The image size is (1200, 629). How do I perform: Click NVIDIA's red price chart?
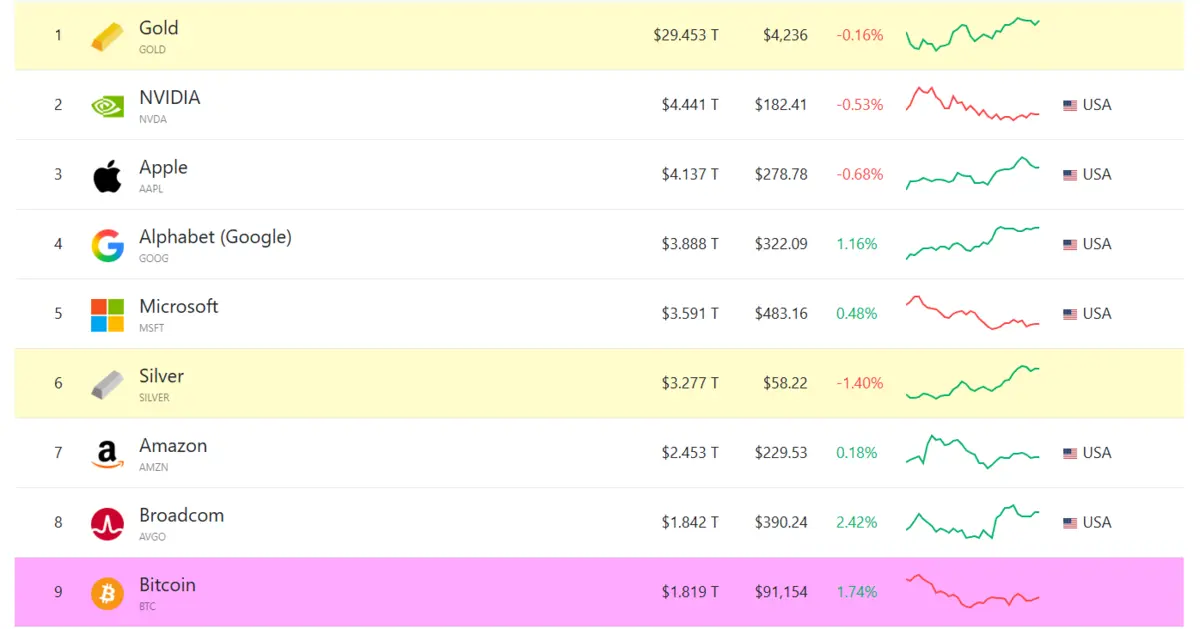tap(970, 104)
